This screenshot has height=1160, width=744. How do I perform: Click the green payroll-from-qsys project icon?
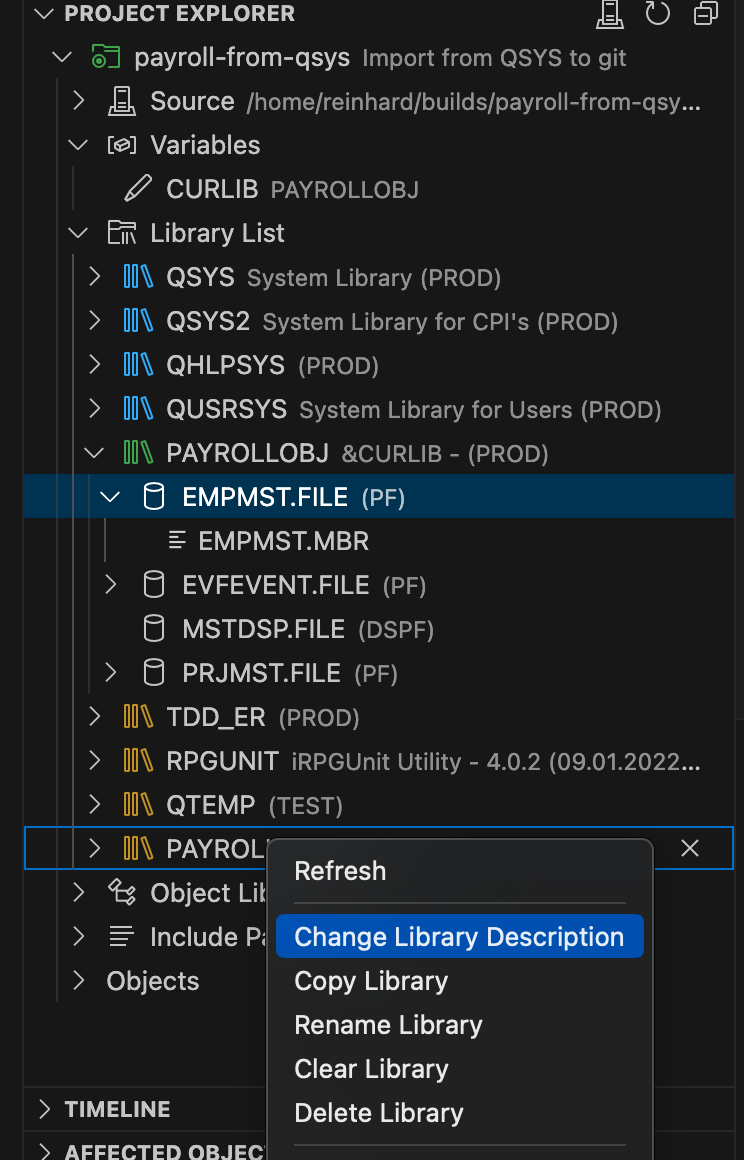coord(104,57)
